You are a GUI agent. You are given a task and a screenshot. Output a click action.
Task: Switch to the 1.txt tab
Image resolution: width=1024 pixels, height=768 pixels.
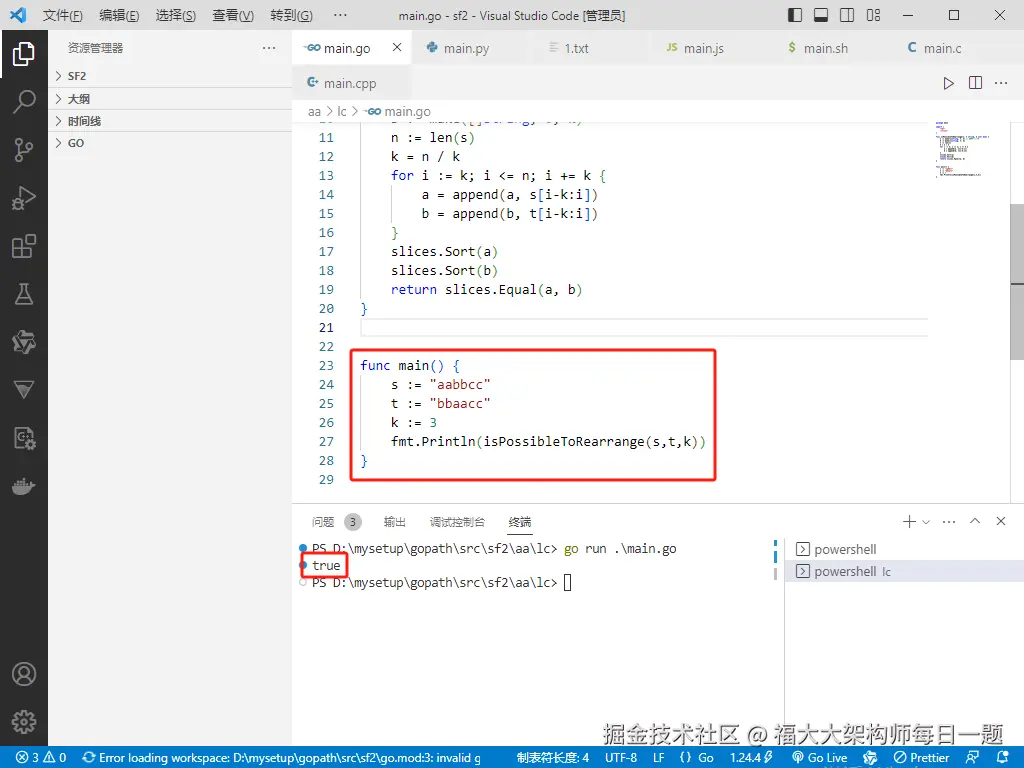577,48
